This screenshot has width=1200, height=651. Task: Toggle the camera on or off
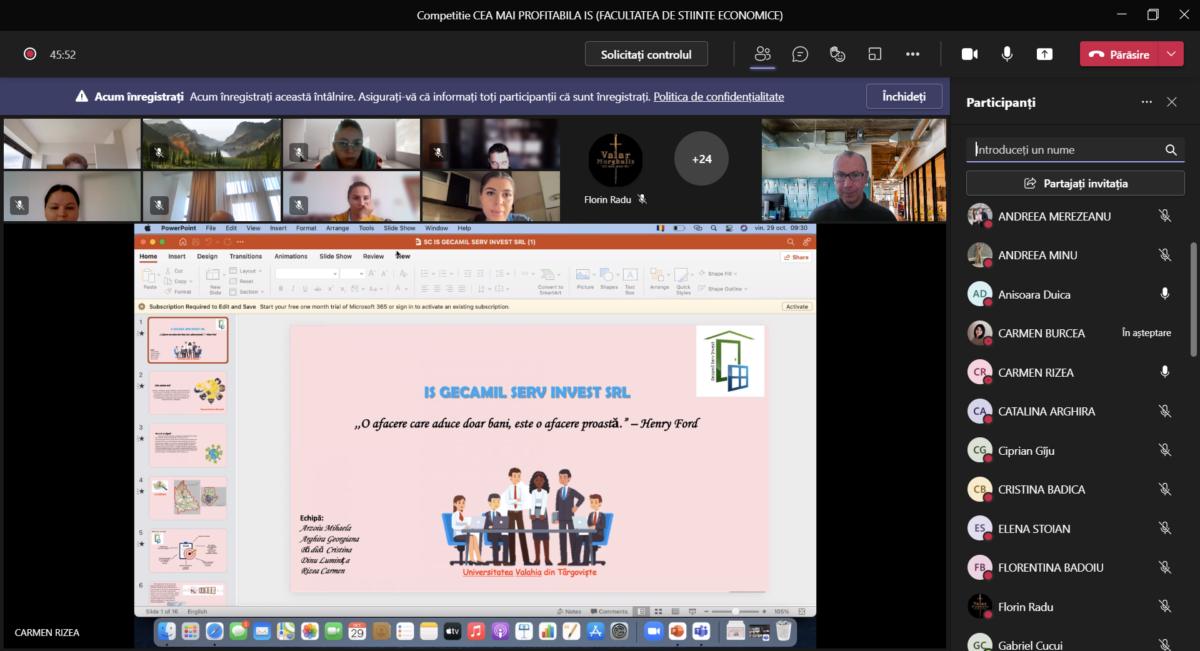(969, 54)
